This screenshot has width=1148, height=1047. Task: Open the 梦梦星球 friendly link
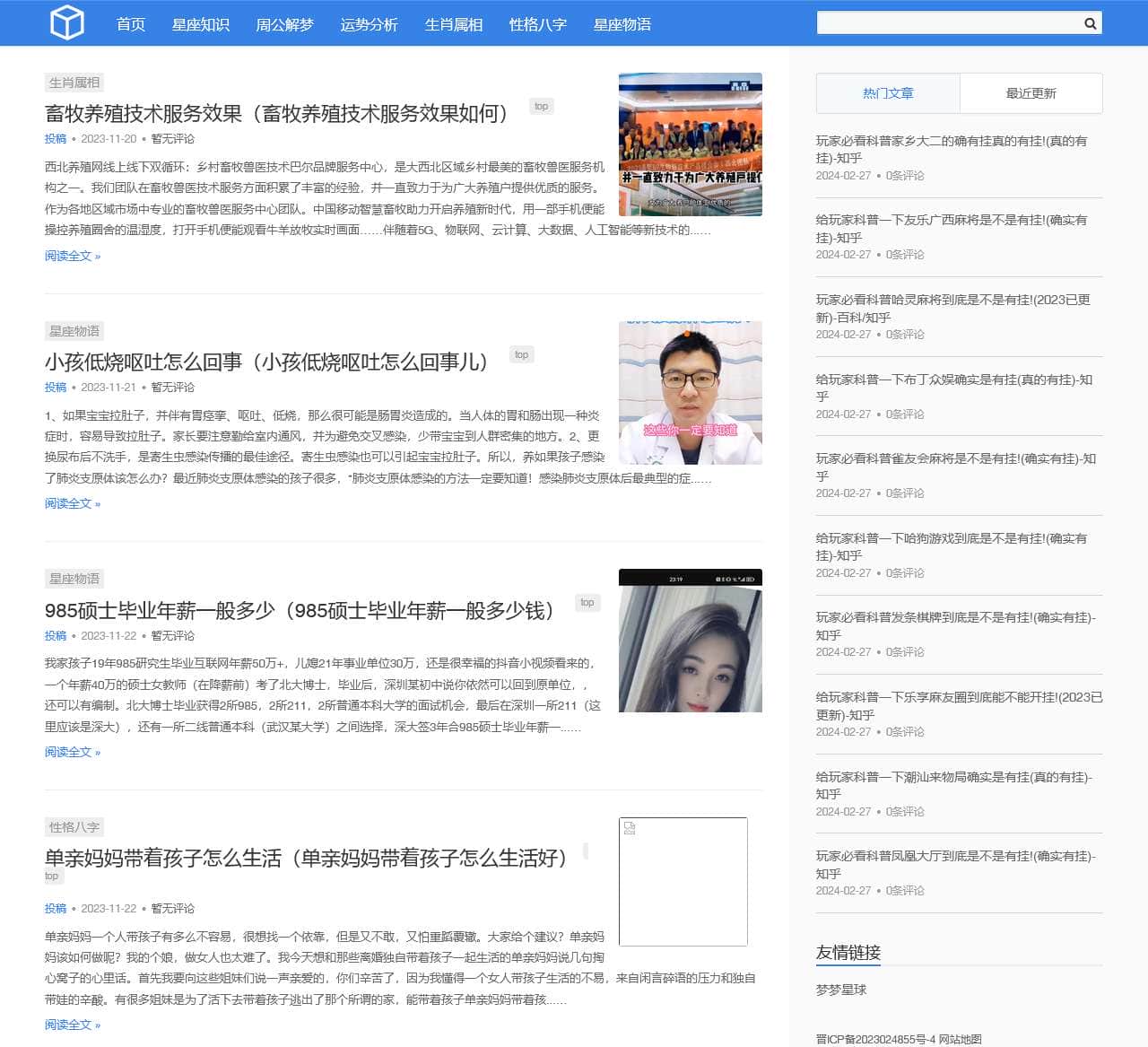pyautogui.click(x=840, y=990)
